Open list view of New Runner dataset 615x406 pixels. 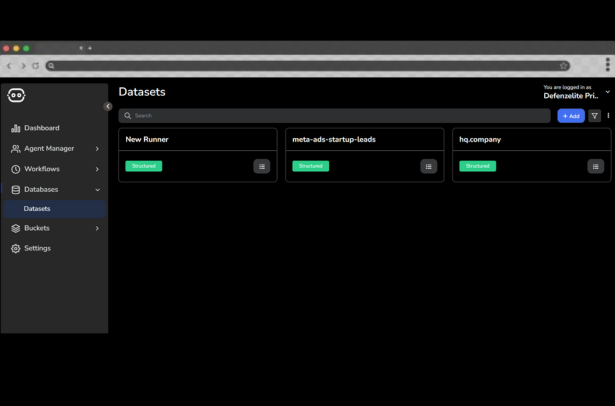262,166
